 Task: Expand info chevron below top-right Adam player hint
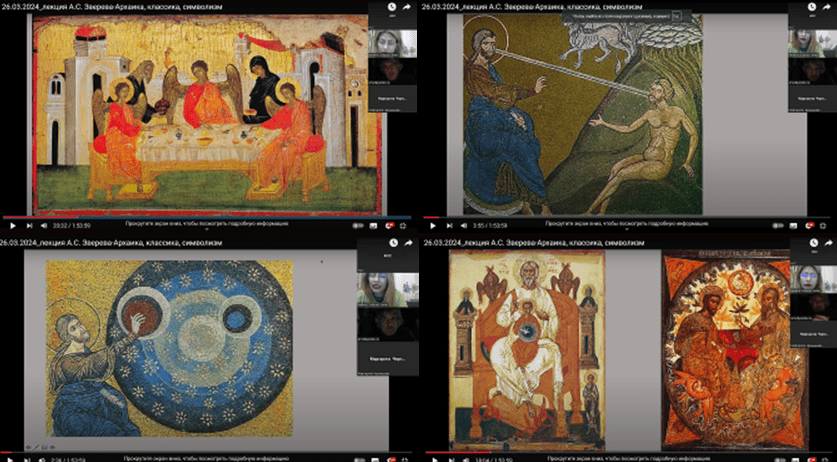click(x=627, y=229)
